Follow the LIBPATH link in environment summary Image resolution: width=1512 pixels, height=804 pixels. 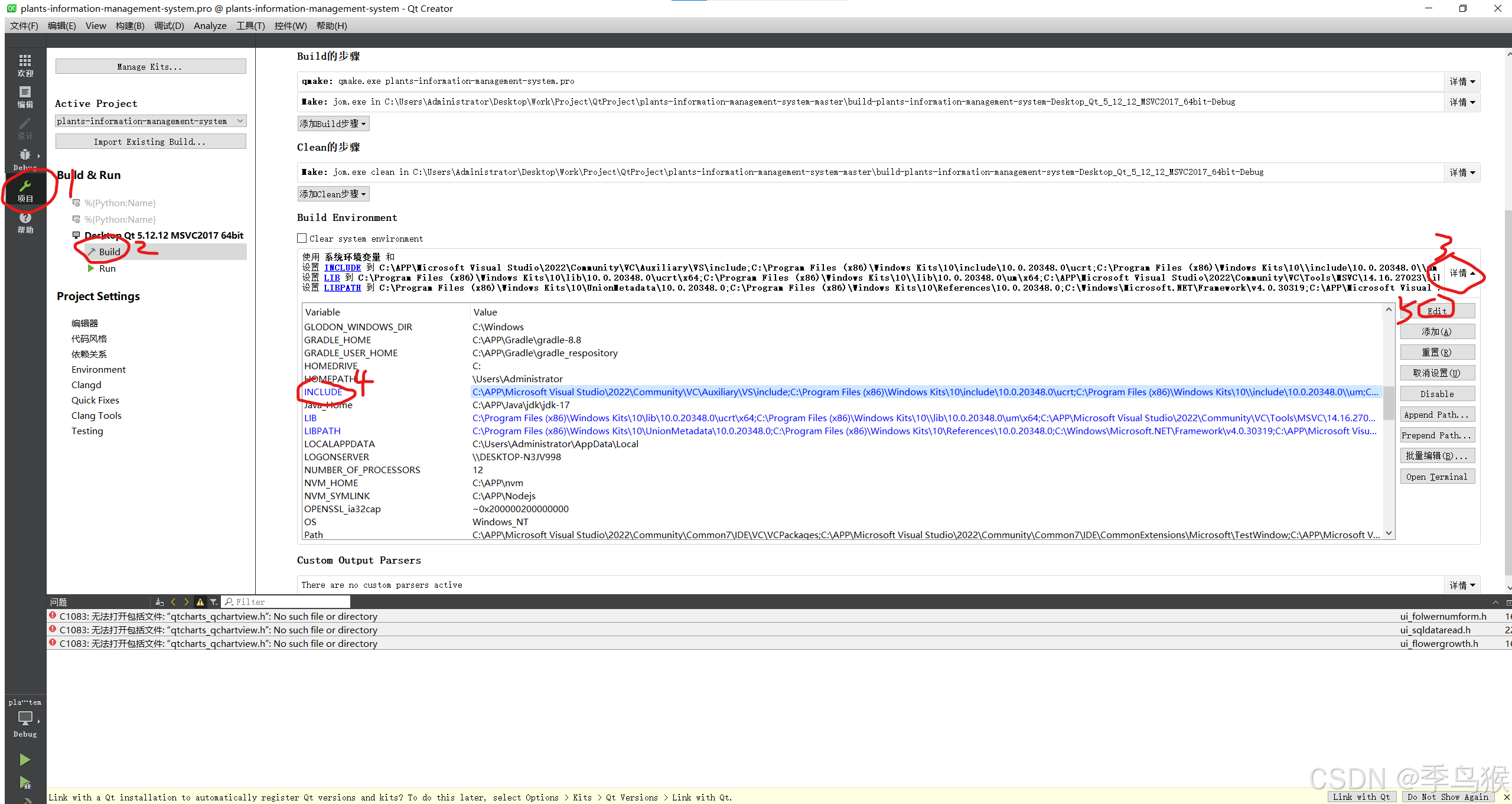(x=342, y=288)
